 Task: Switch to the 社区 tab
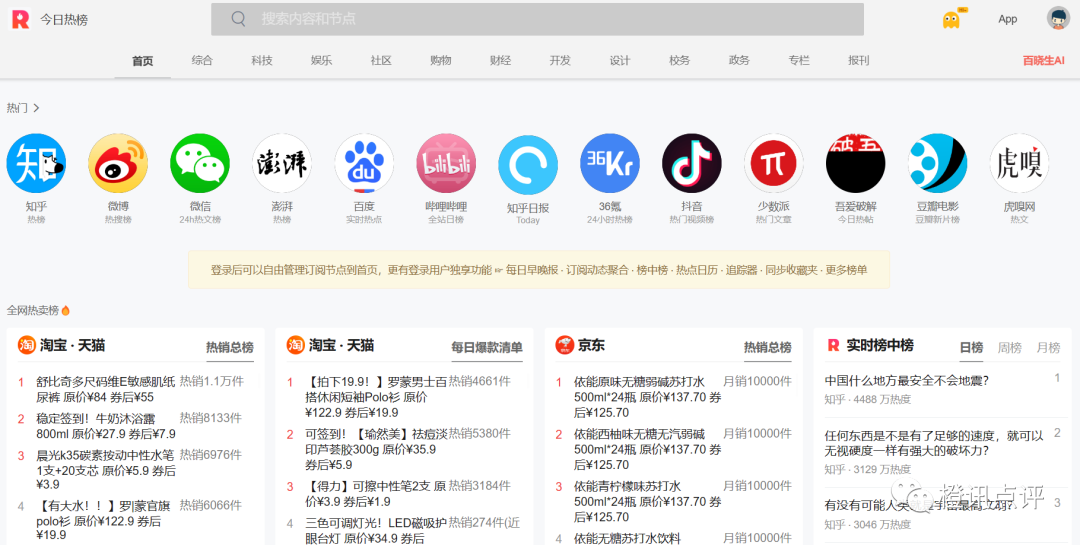[381, 61]
